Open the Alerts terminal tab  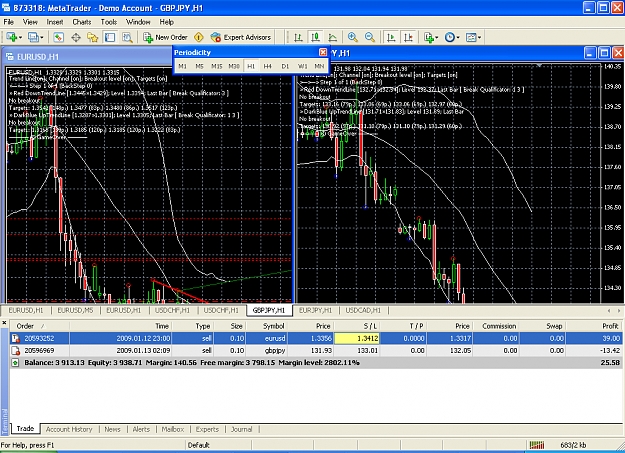point(141,429)
